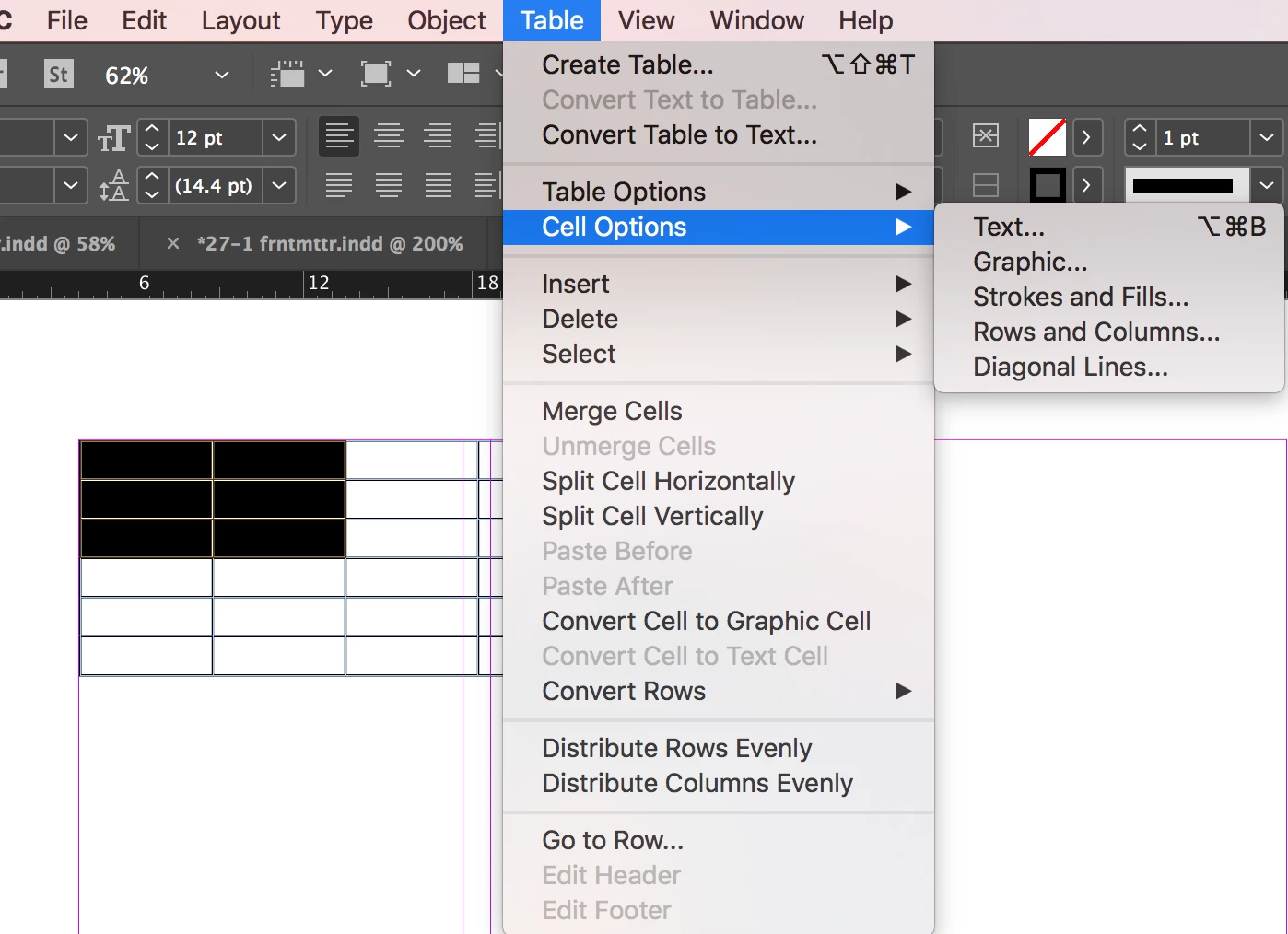Choose Convert Cell to Graphic Cell

pyautogui.click(x=719, y=621)
